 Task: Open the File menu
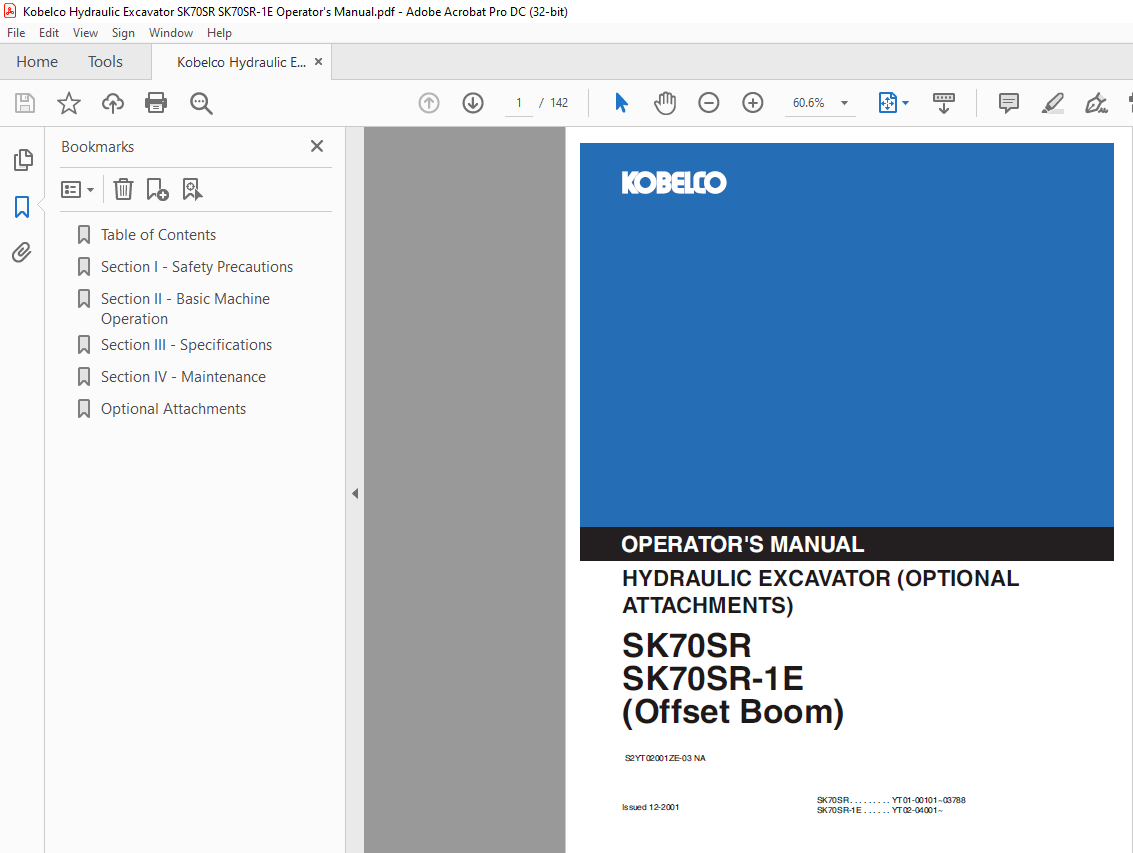(16, 33)
